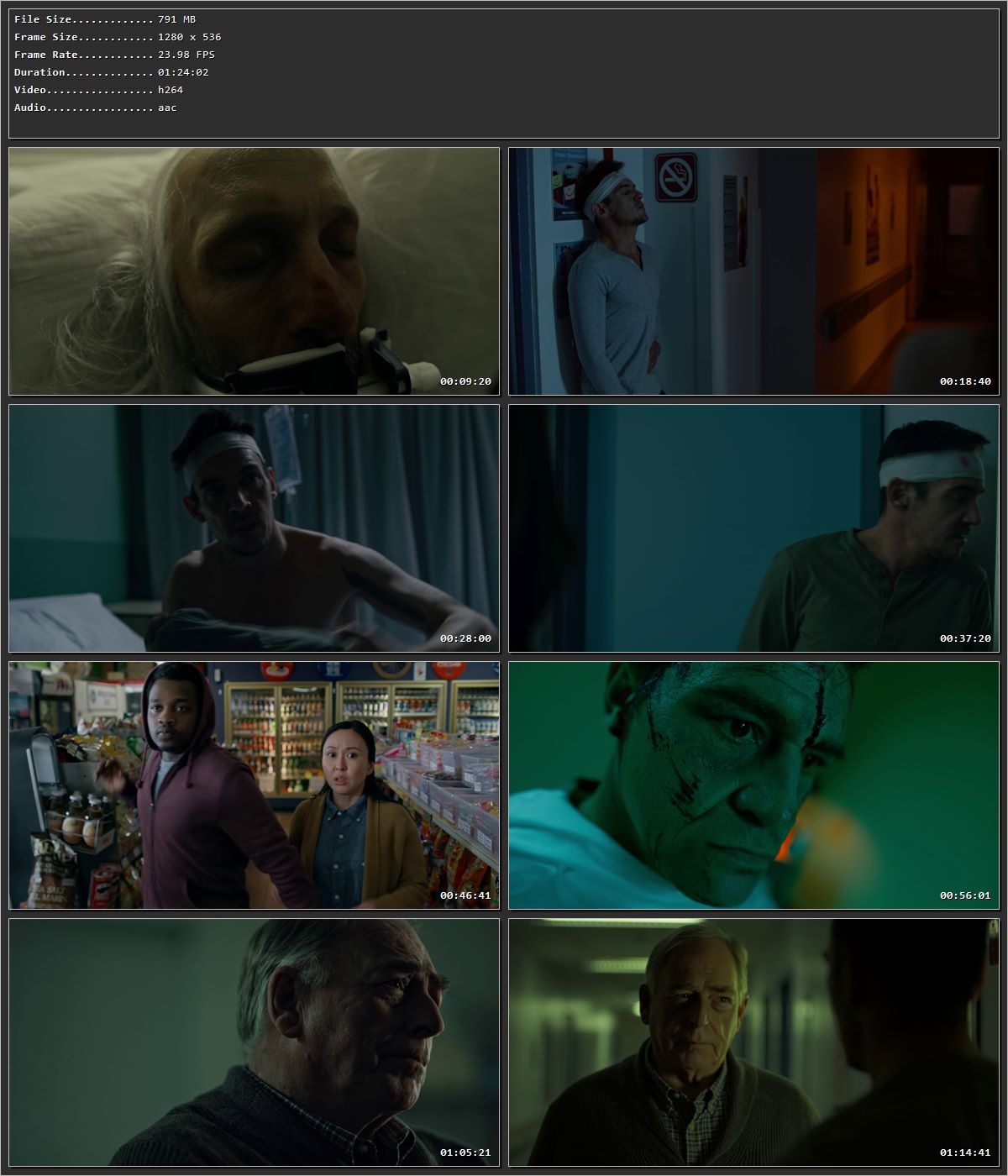Select the Frame Rate entry showing 23.98 FPS
The width and height of the screenshot is (1008, 1176).
[x=183, y=54]
